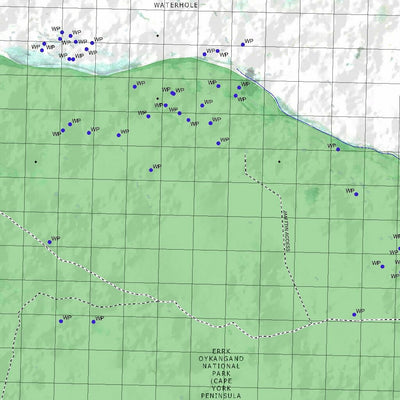Viewport: 400px width, 400px height.
Task: Click the WATERHOLE label at the map top
Action: 176,5
